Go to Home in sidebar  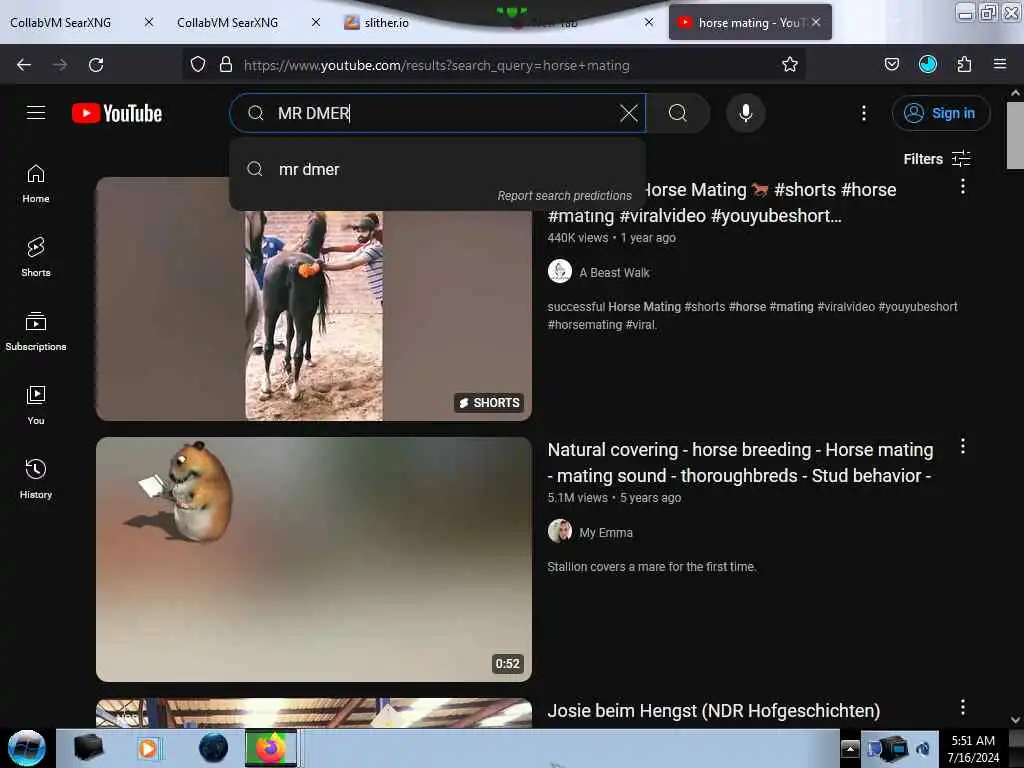tap(36, 184)
